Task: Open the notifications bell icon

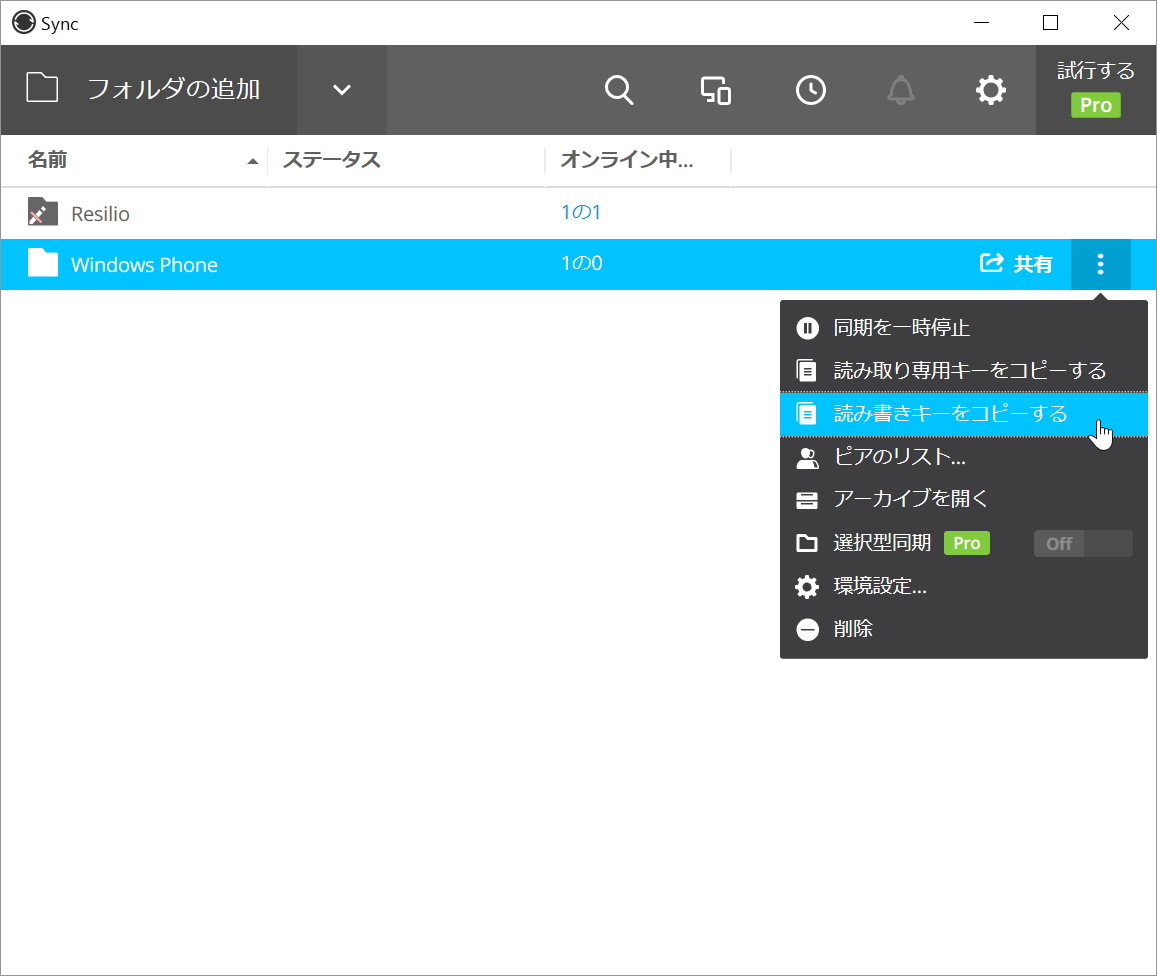Action: [x=900, y=90]
